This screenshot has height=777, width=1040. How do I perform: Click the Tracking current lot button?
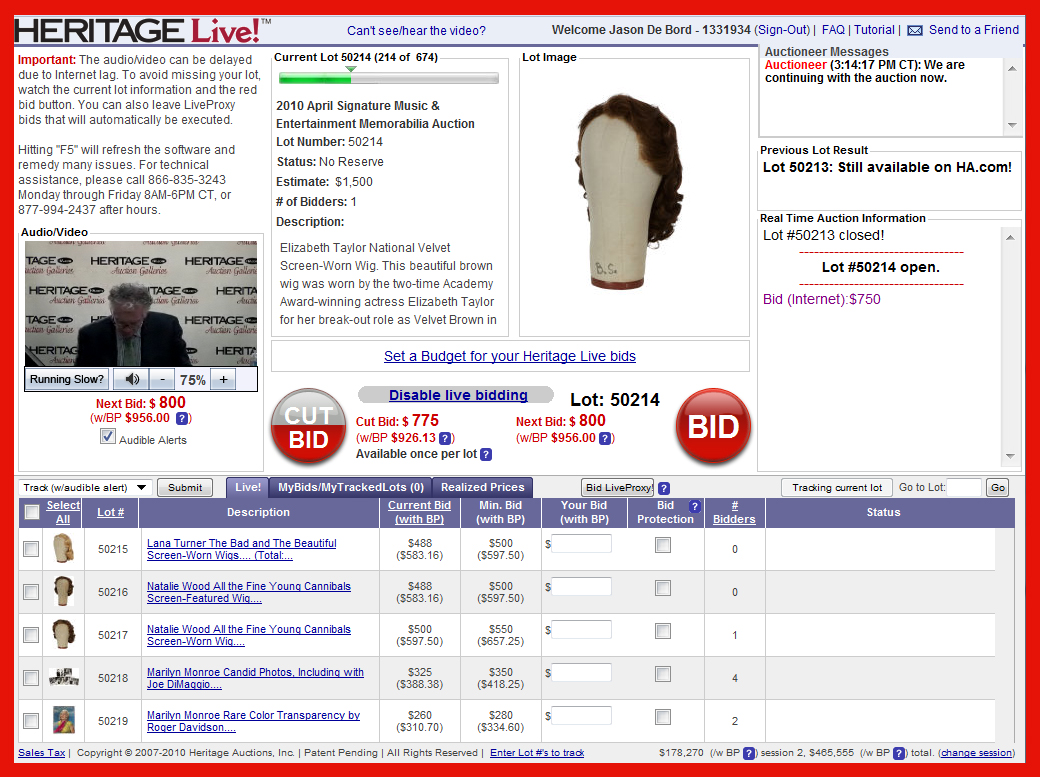click(837, 488)
